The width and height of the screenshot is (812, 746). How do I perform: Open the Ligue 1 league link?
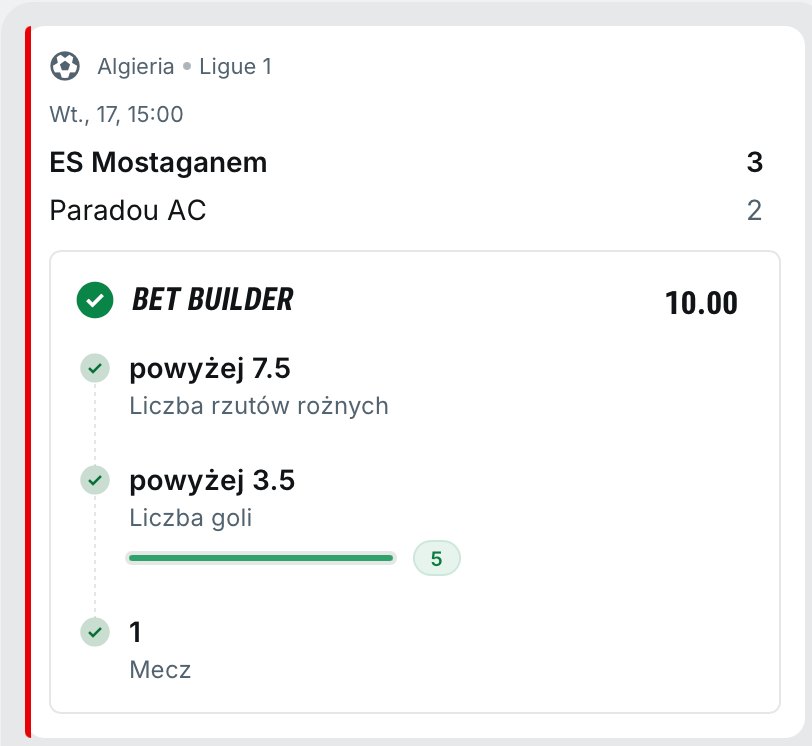[x=235, y=67]
